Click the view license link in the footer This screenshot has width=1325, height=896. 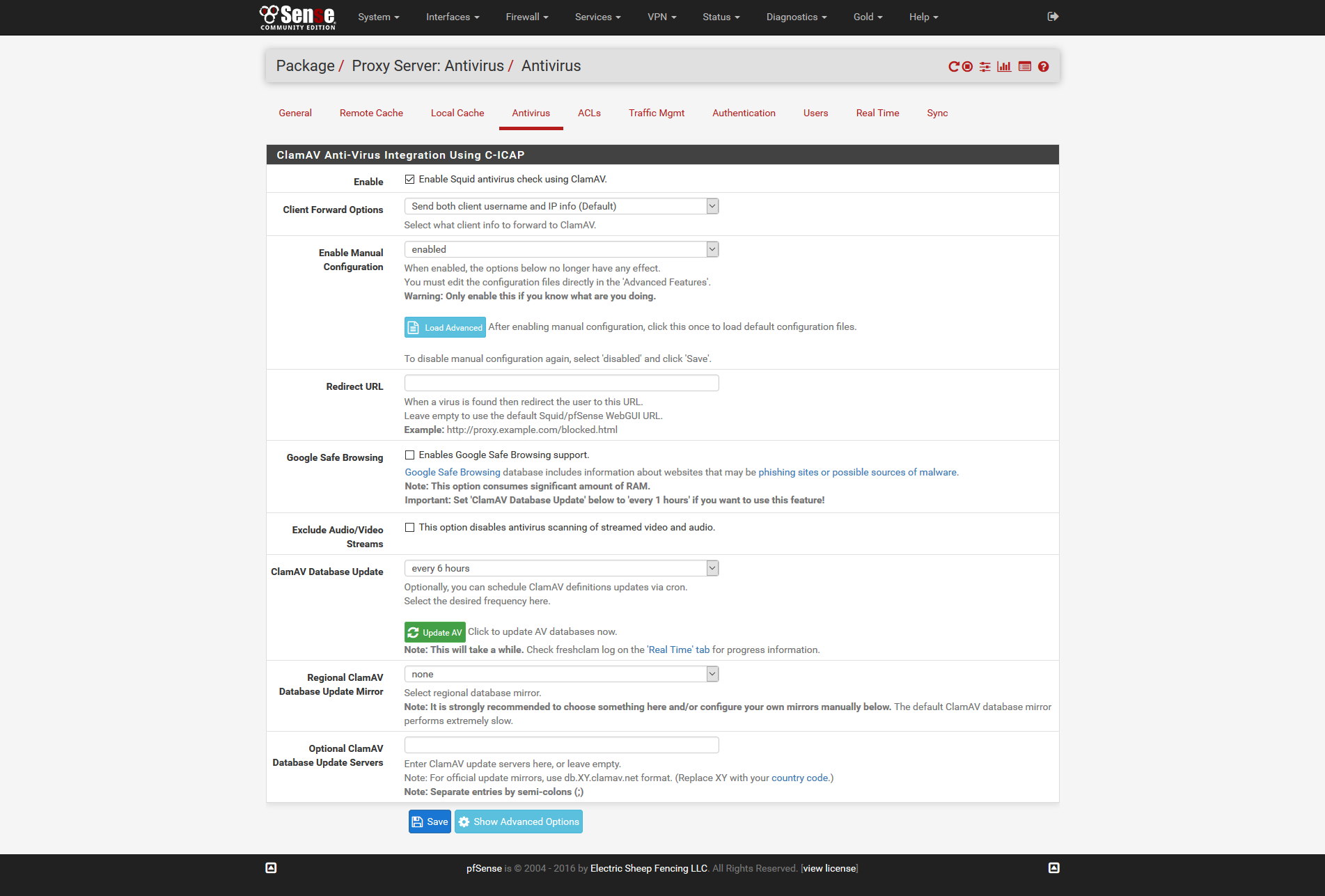click(x=830, y=868)
